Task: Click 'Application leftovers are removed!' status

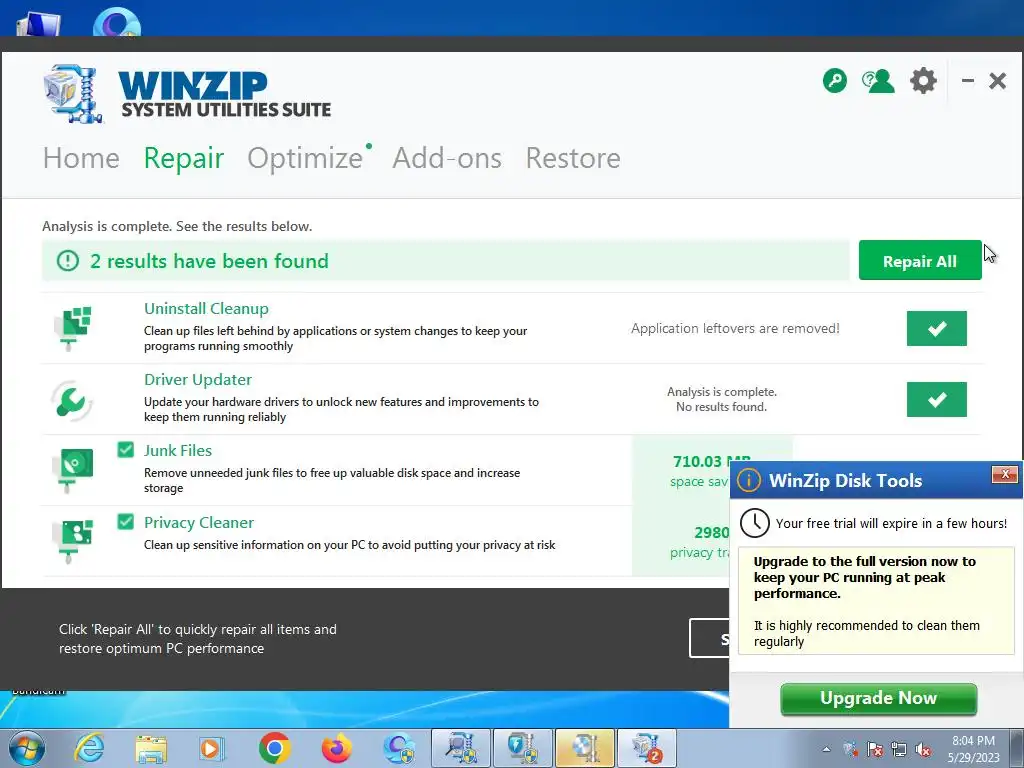Action: 735,328
